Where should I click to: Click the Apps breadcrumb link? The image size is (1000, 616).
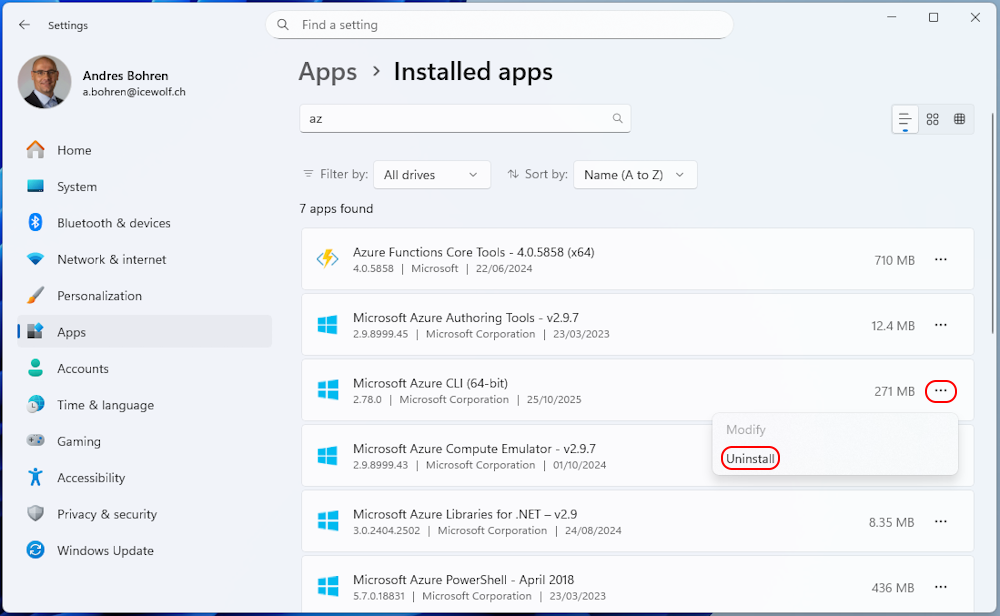pyautogui.click(x=328, y=72)
